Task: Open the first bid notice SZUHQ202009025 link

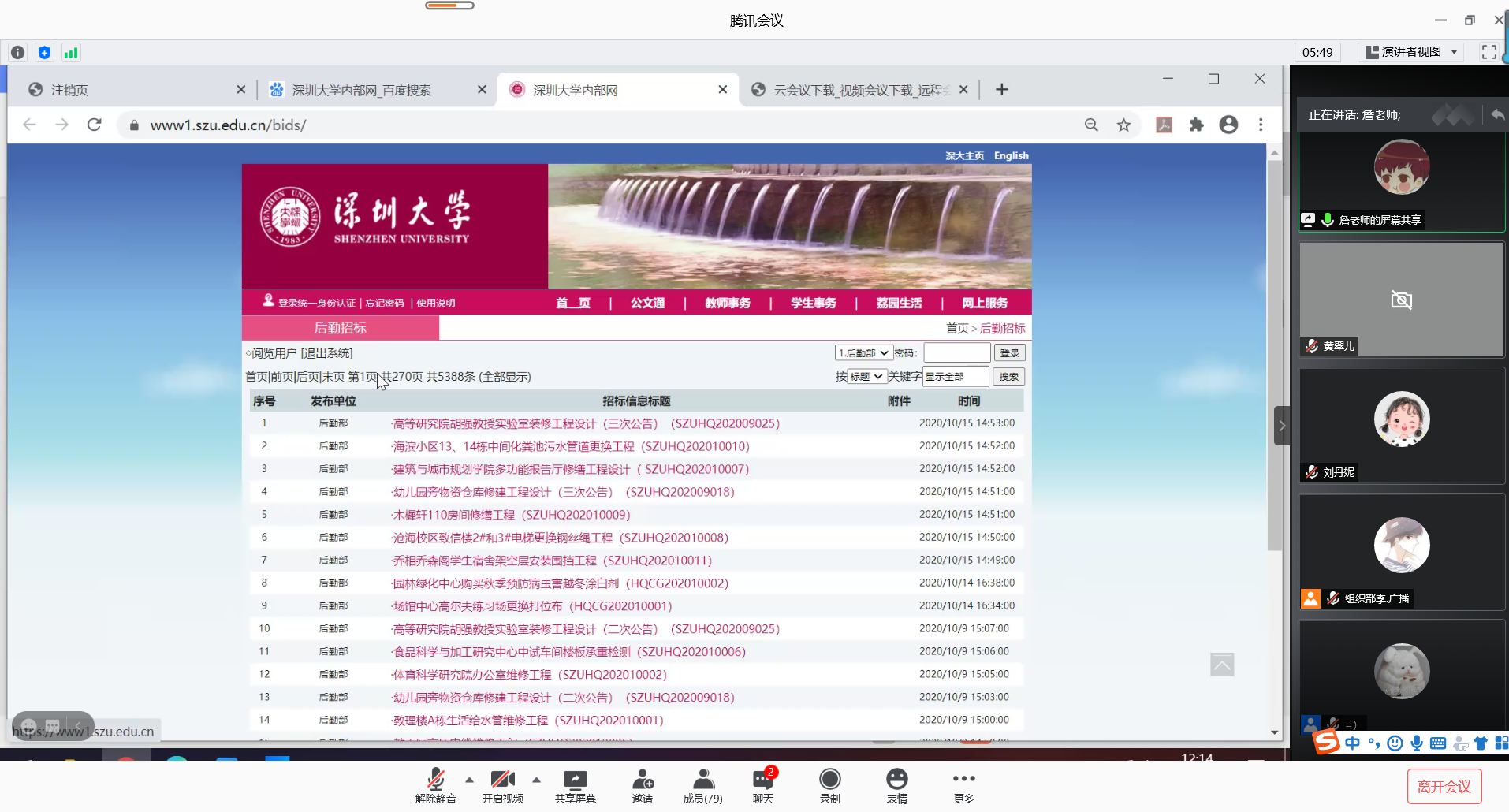Action: [x=585, y=423]
